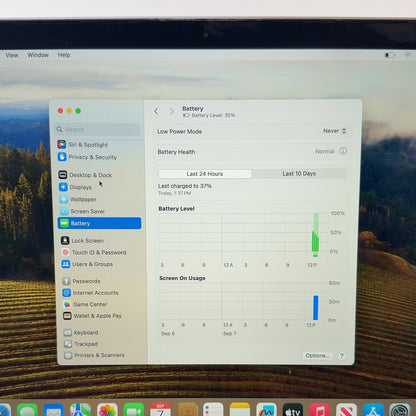Click the question mark help button

[341, 356]
